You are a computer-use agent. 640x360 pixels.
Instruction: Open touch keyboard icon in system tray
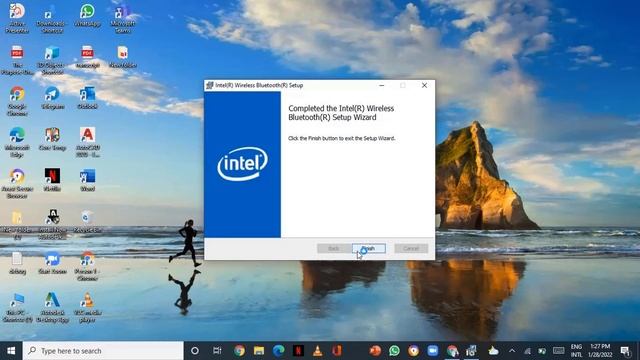pos(558,351)
